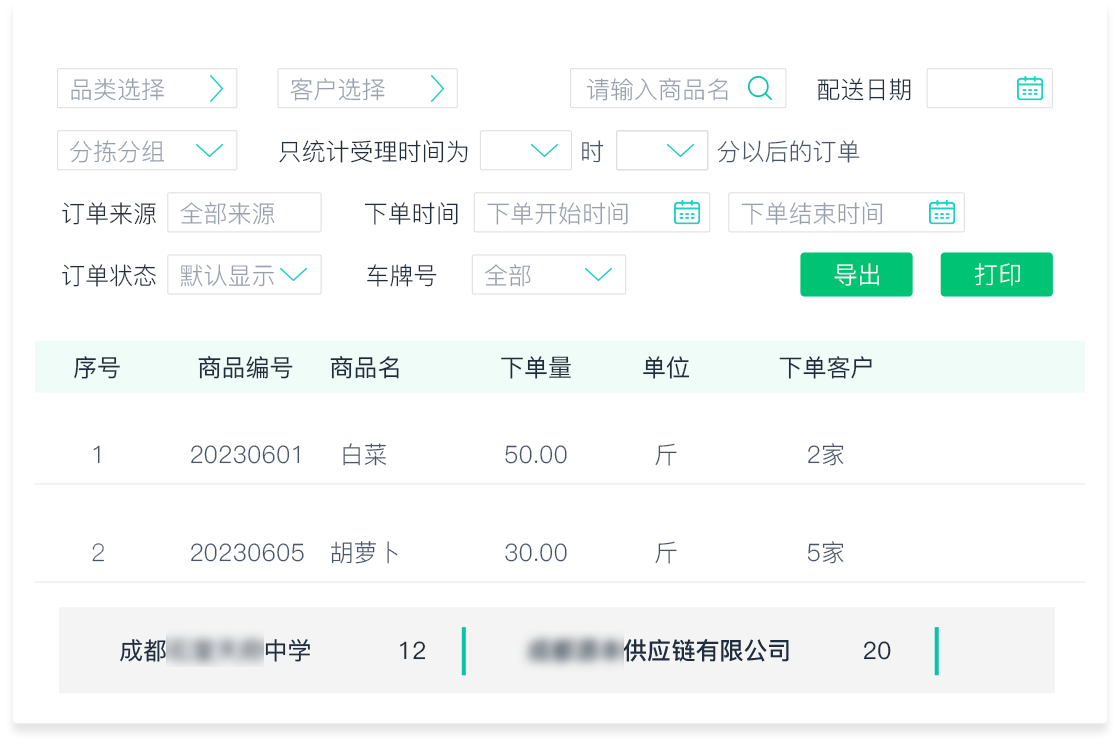
Task: Select the 胡萝卜 product row
Action: [x=364, y=553]
